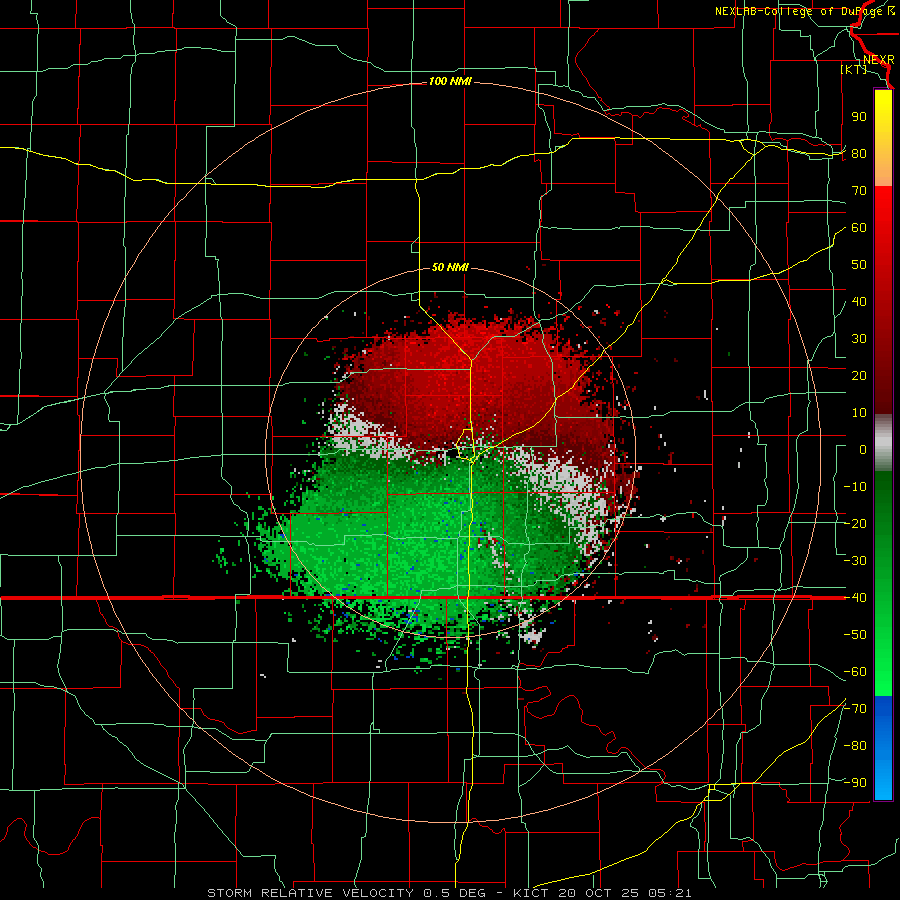Click the 0 label on velocity scale
Image resolution: width=900 pixels, height=900 pixels.
tap(863, 450)
